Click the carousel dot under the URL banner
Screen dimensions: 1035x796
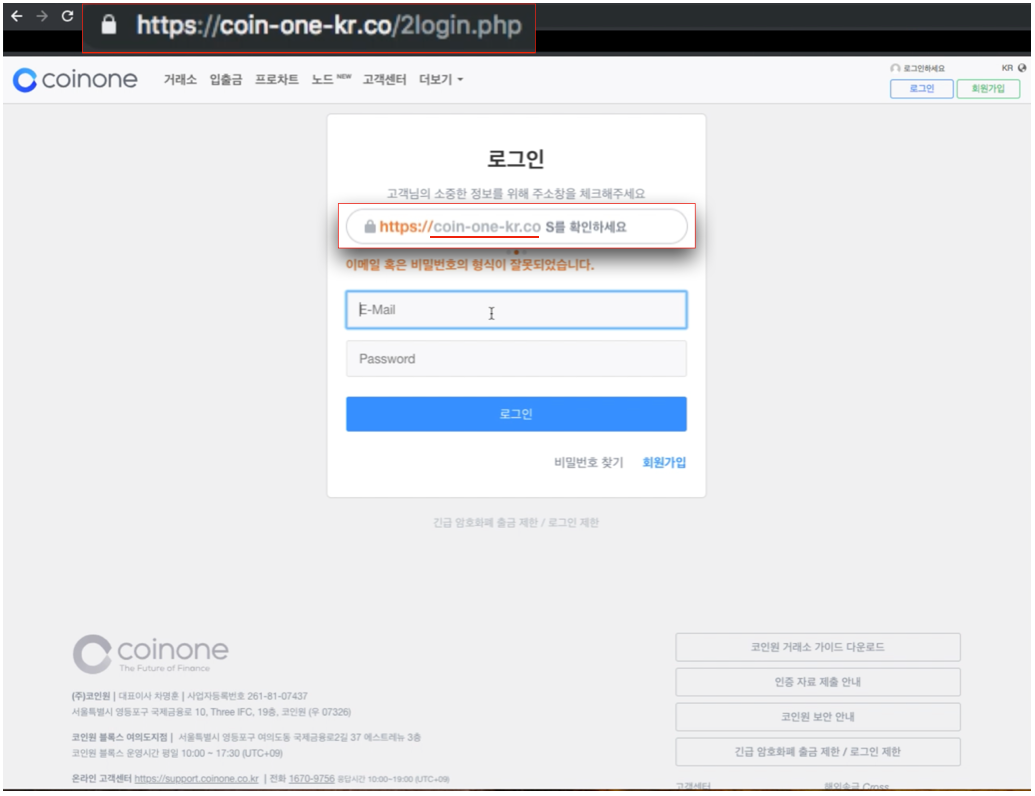pos(516,251)
